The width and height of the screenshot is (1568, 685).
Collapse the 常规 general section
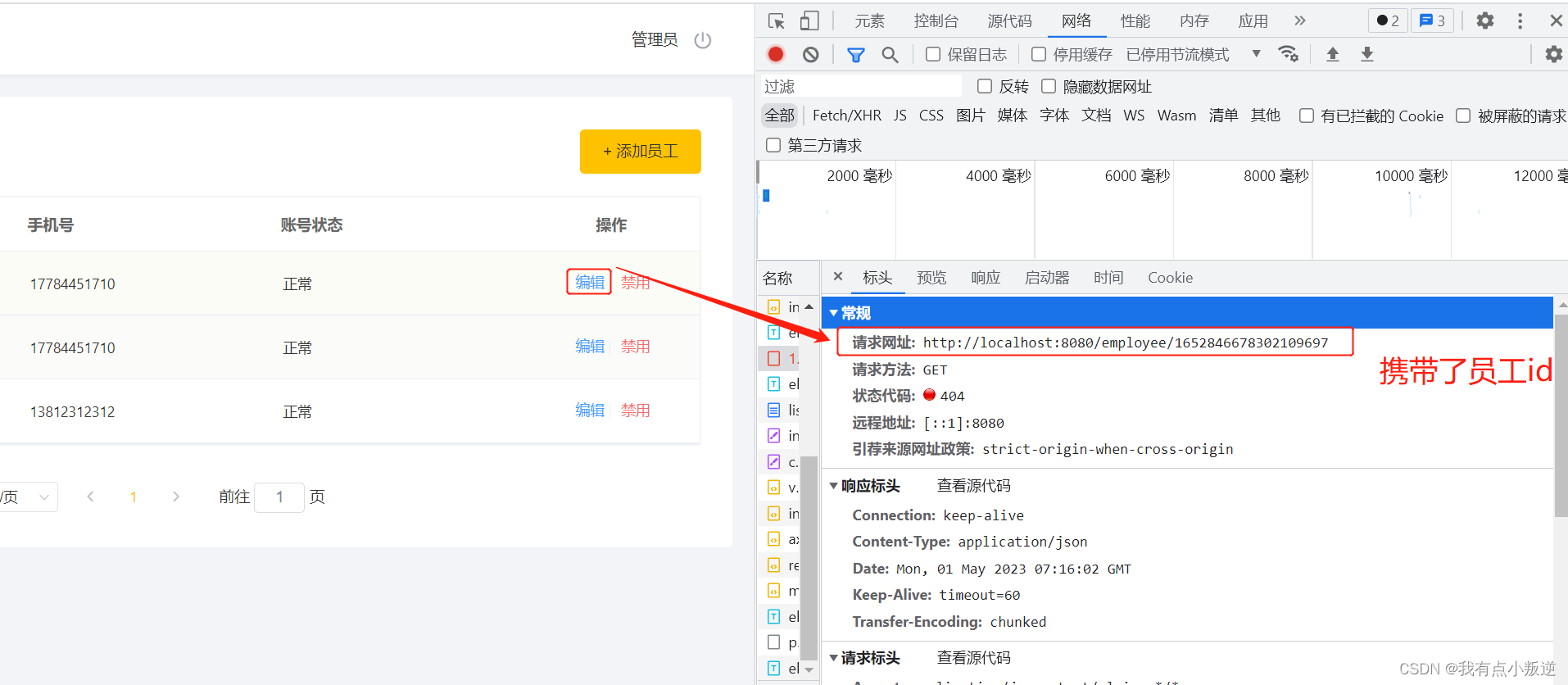(834, 313)
